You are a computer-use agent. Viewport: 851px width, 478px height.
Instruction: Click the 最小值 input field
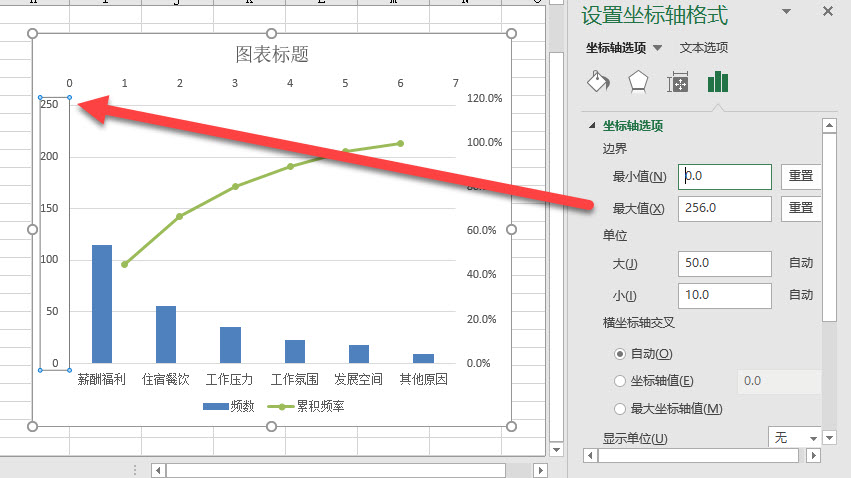(x=725, y=176)
